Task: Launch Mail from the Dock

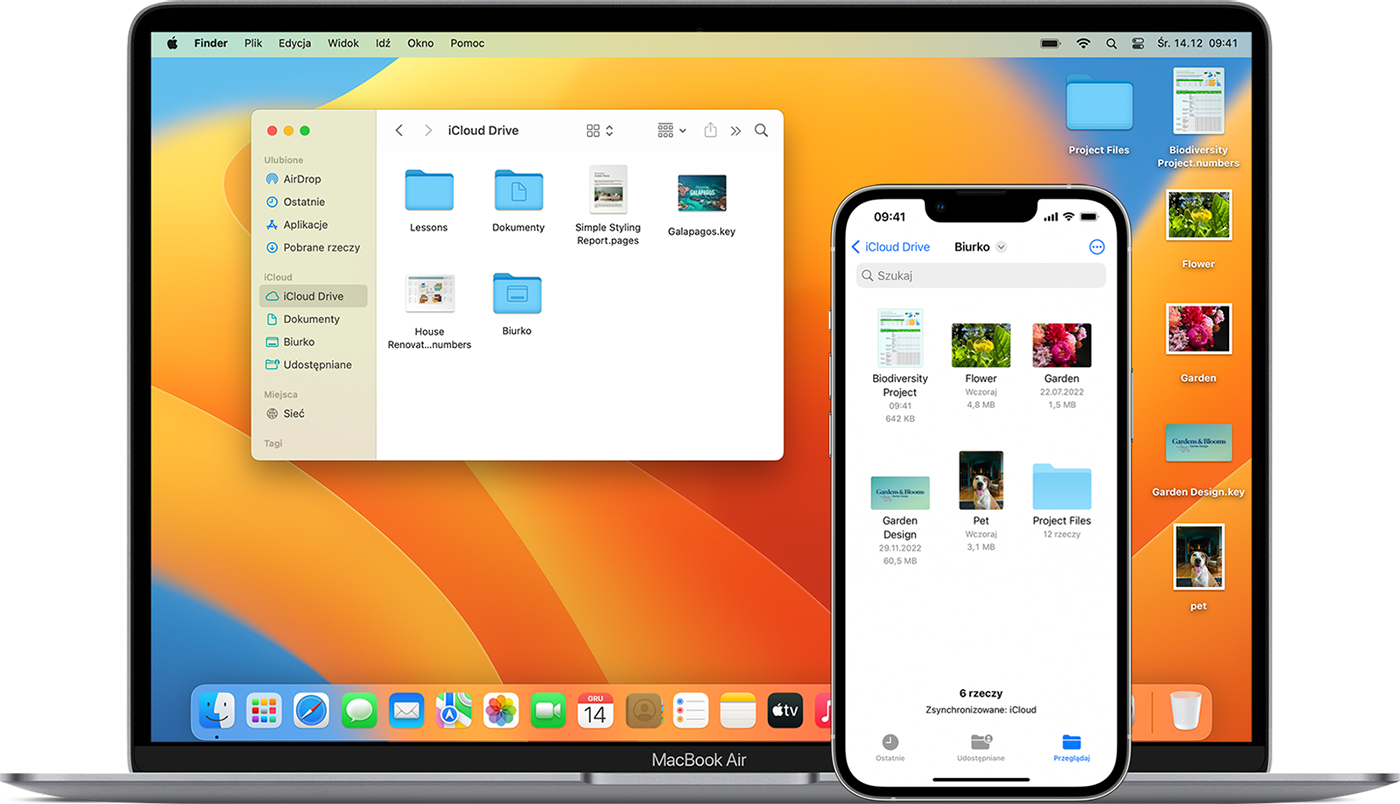Action: [406, 711]
